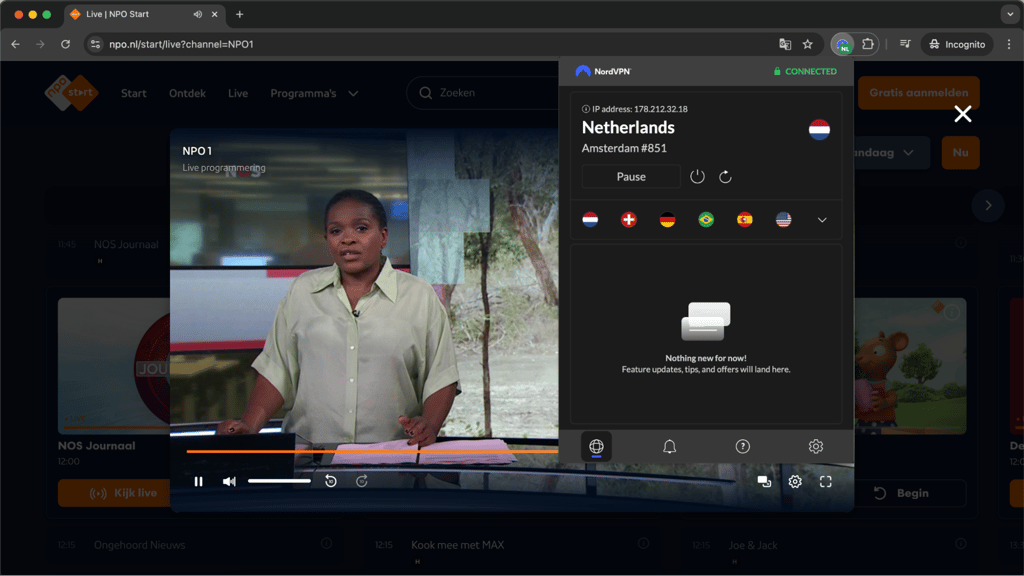View site information icon in address bar

pyautogui.click(x=95, y=44)
